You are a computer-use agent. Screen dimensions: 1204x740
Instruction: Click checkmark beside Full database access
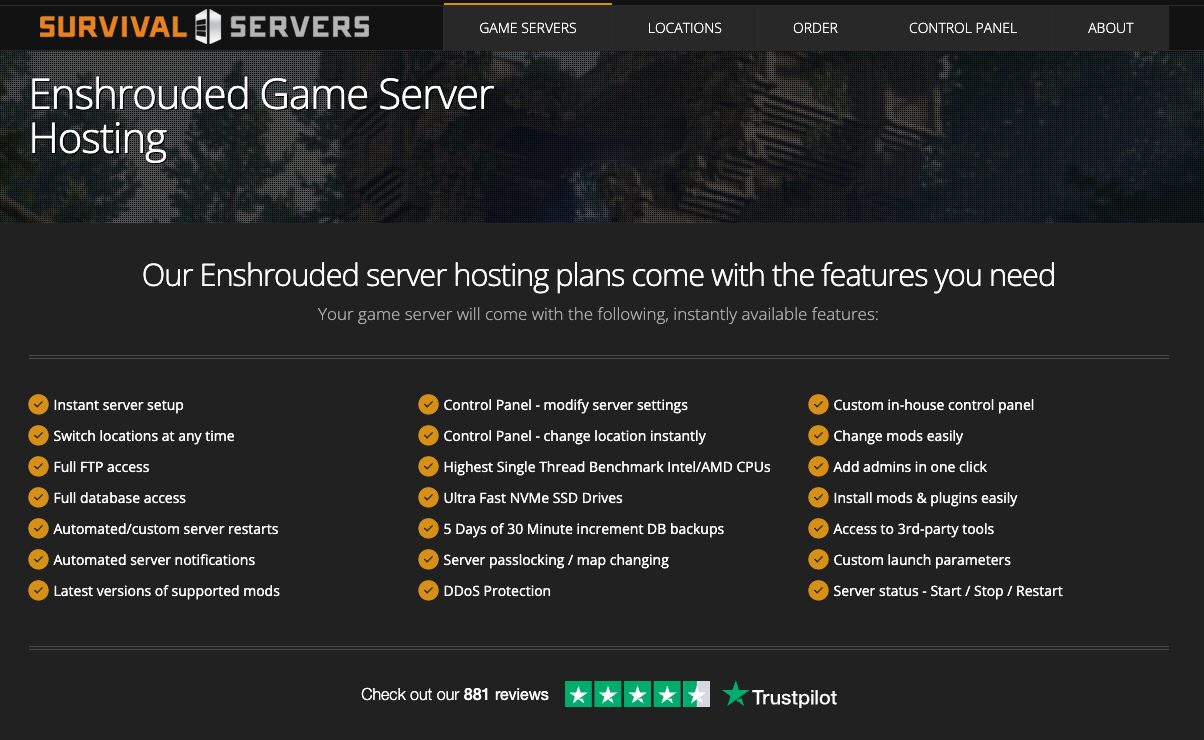tap(38, 497)
